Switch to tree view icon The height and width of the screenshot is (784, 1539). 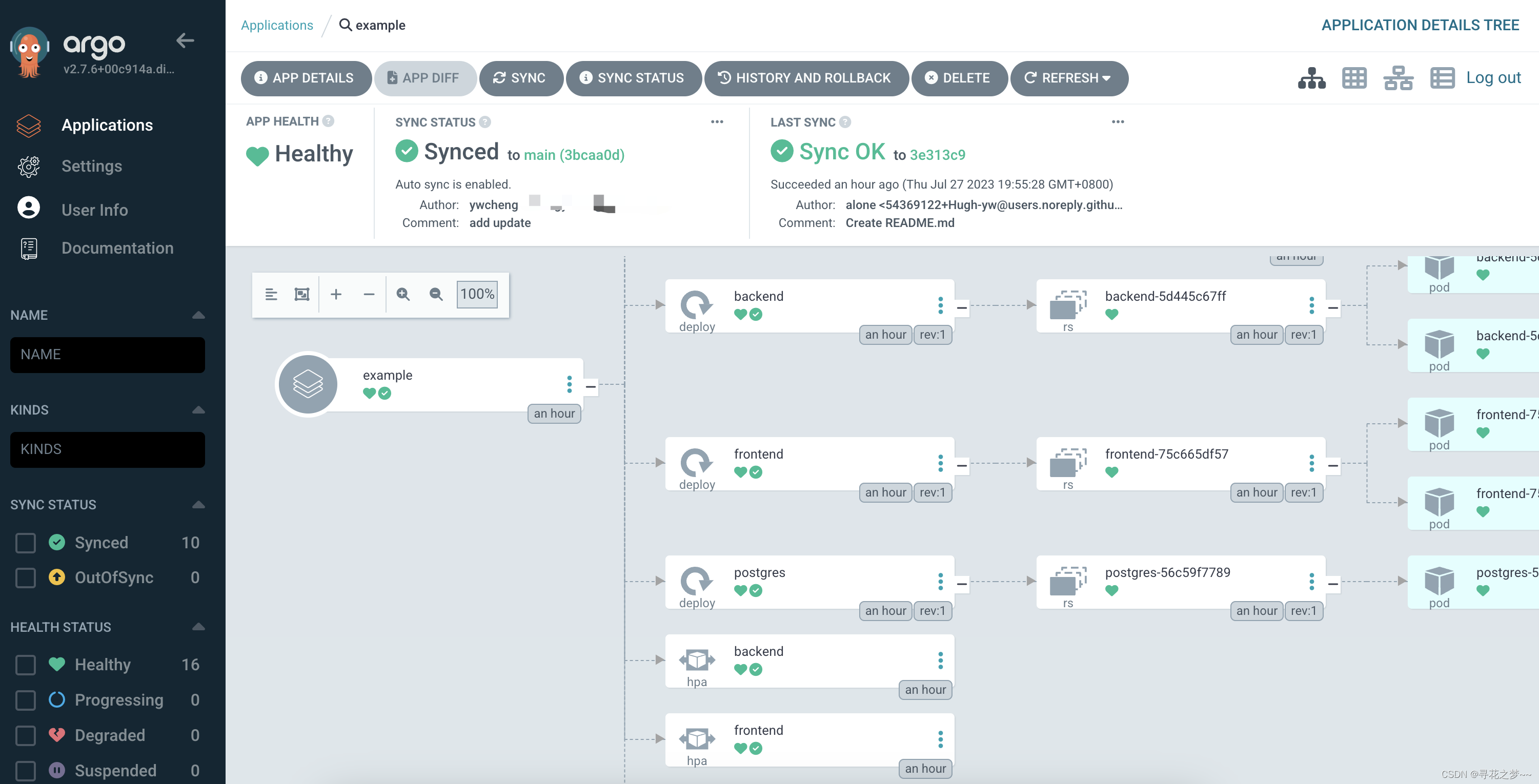coord(1311,78)
